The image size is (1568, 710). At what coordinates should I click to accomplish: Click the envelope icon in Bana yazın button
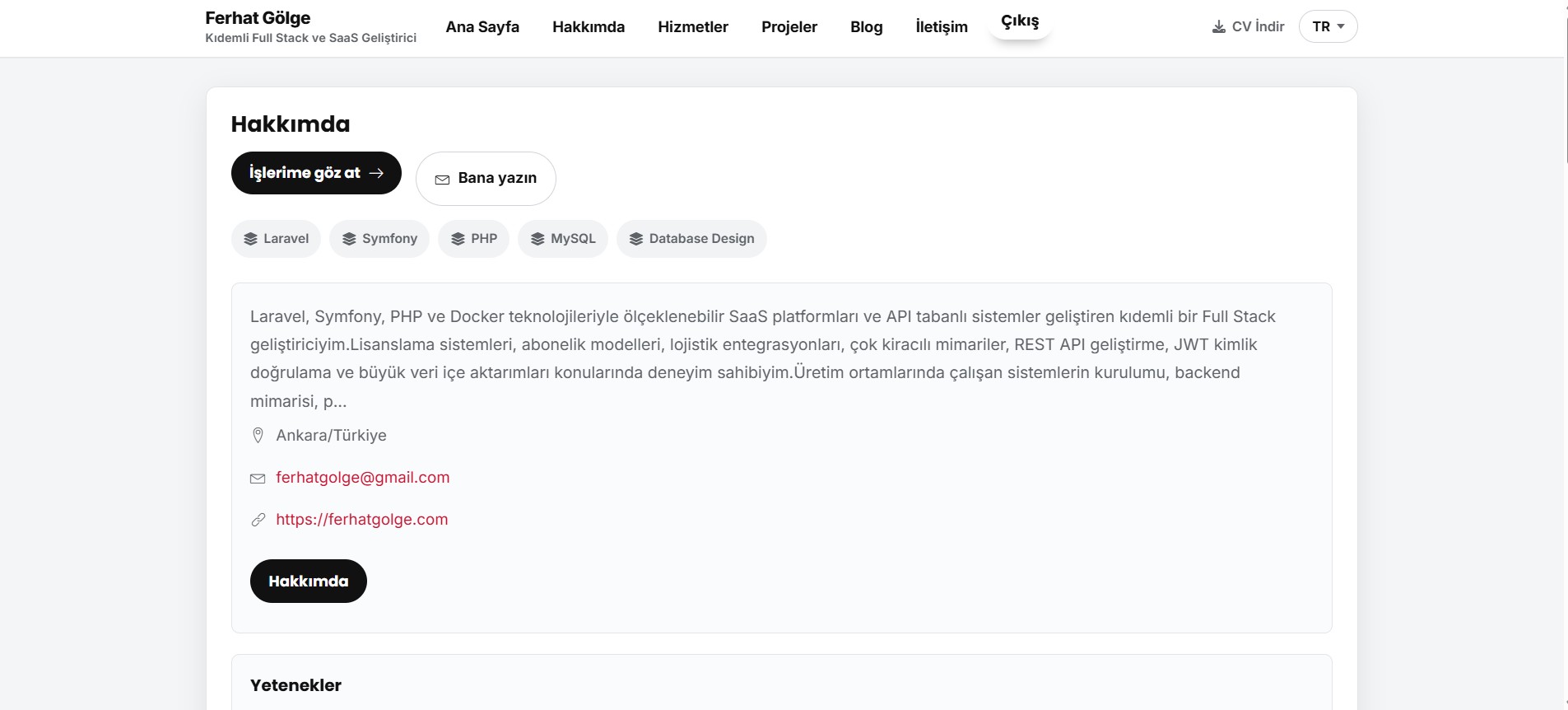click(442, 179)
